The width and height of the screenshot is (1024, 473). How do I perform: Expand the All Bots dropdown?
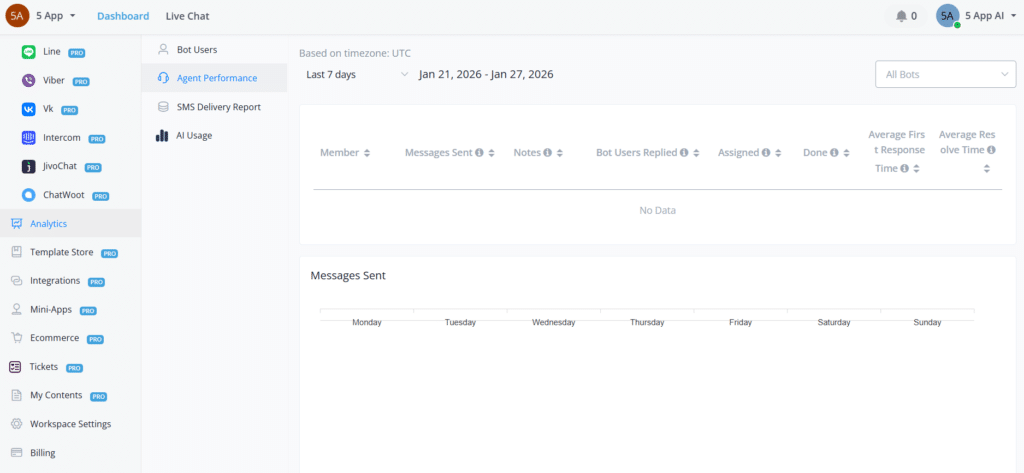click(944, 74)
